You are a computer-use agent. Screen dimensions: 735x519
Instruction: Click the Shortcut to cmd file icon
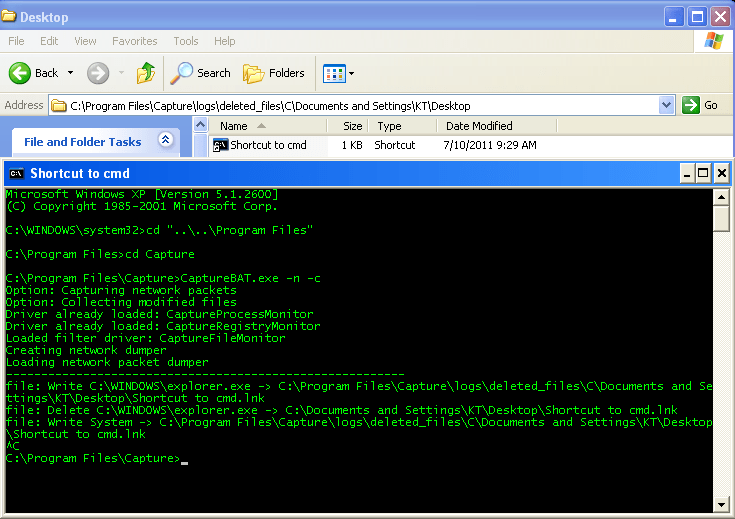(221, 145)
